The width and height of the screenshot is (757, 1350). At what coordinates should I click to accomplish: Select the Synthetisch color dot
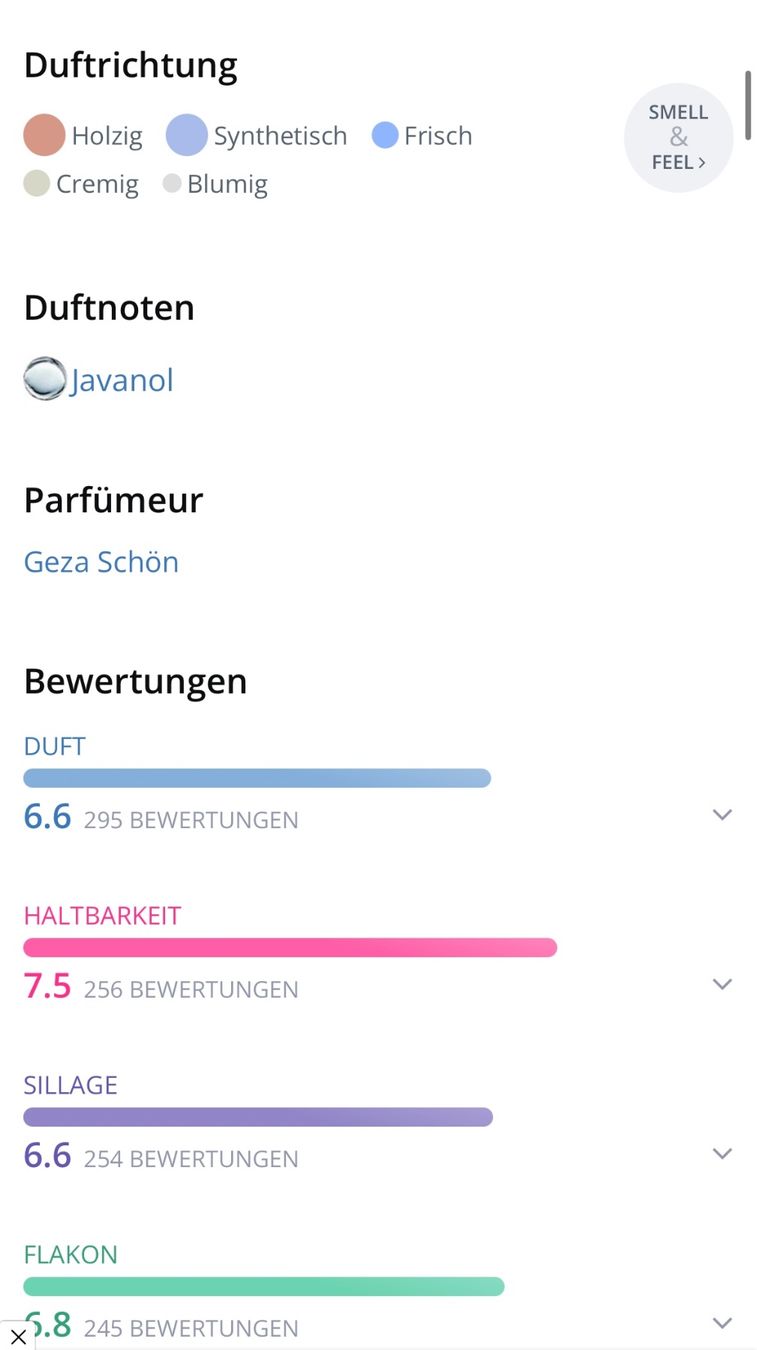[x=187, y=136]
